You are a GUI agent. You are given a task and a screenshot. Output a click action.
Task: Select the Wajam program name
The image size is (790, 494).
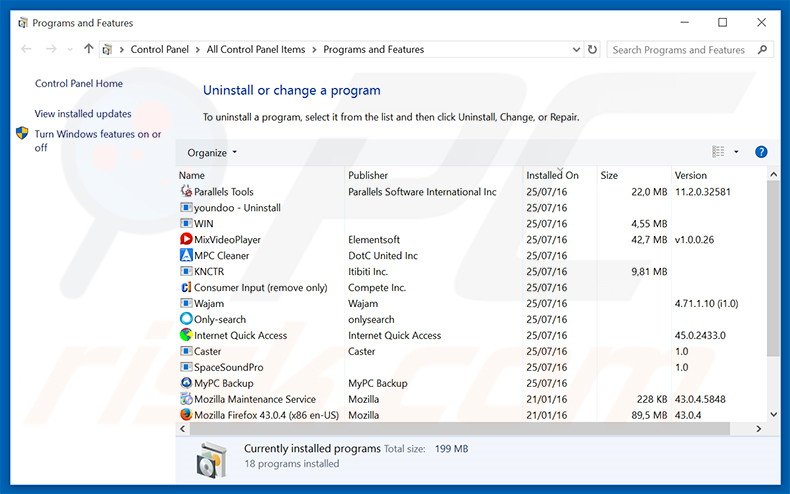coord(209,303)
